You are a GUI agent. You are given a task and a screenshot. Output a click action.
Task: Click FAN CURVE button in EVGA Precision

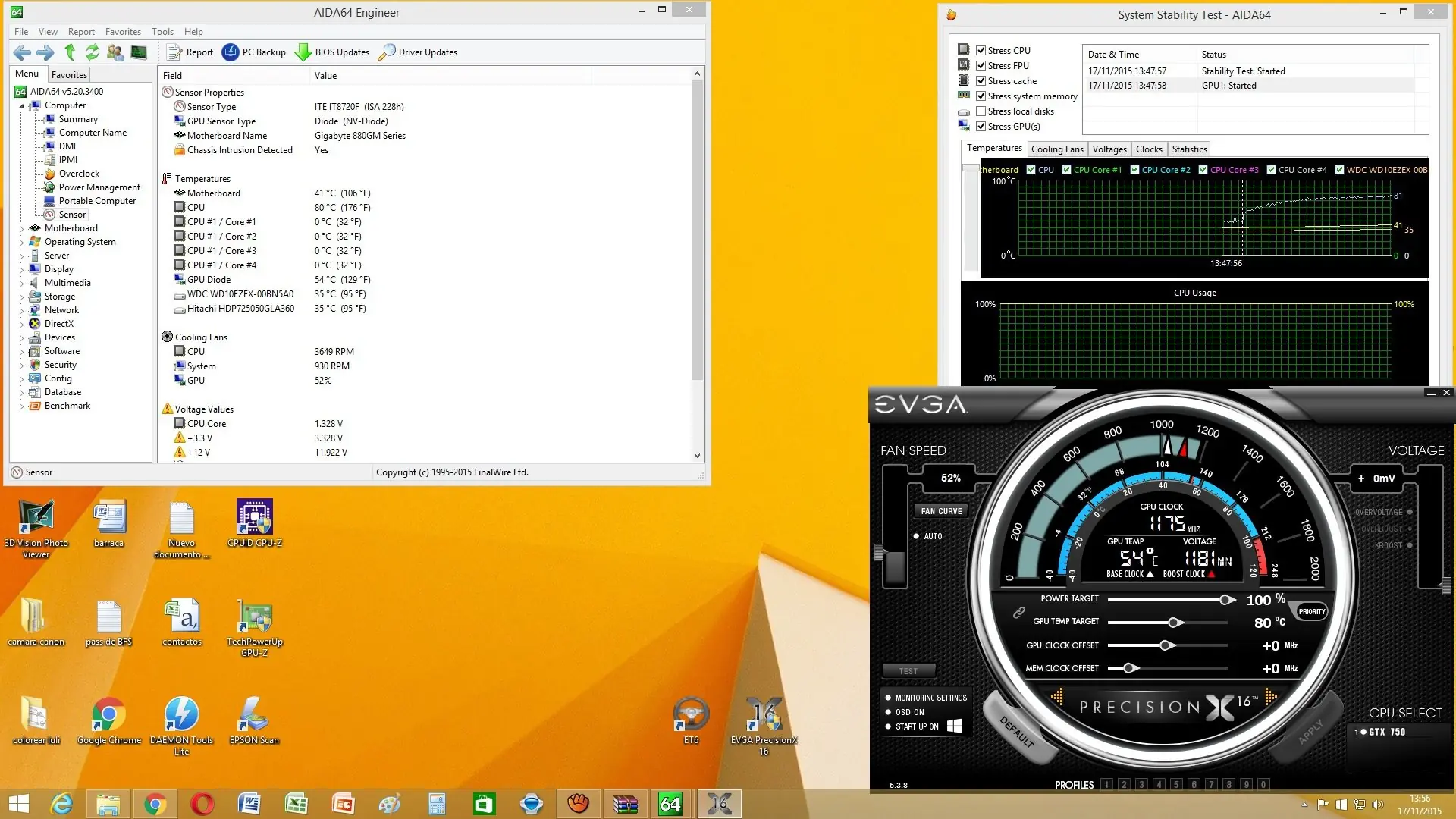click(940, 511)
